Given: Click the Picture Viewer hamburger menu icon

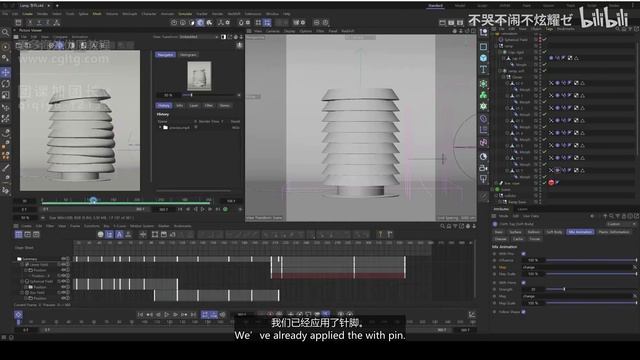Looking at the screenshot, I should [16, 37].
